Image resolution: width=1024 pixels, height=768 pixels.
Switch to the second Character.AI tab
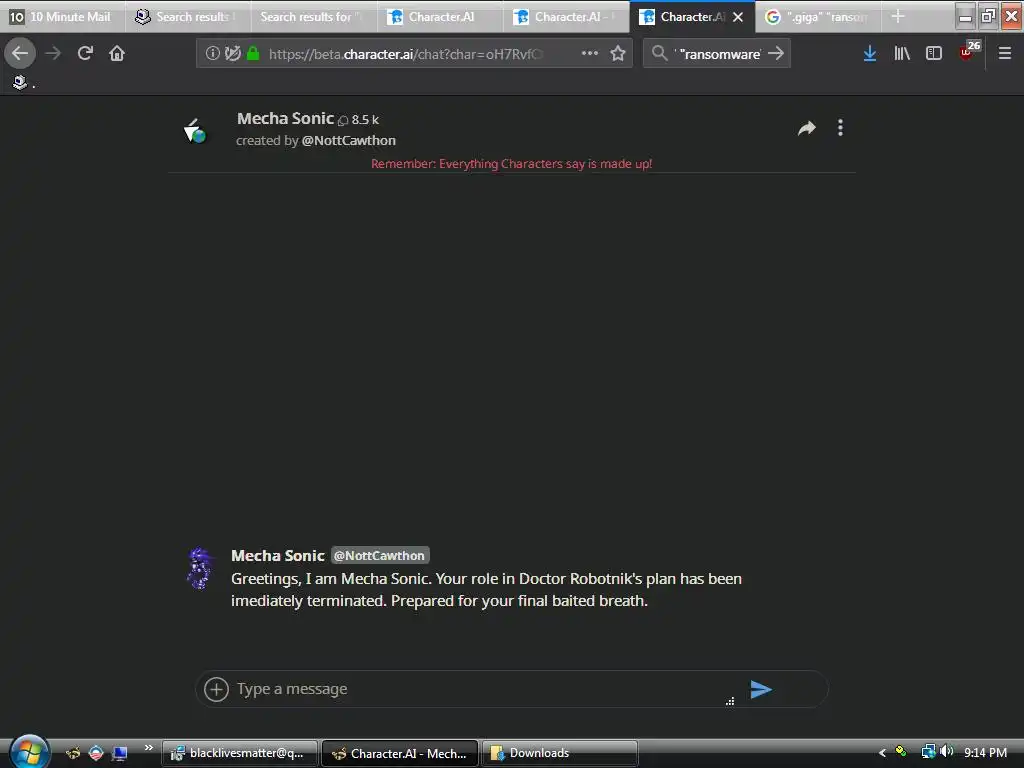(566, 16)
